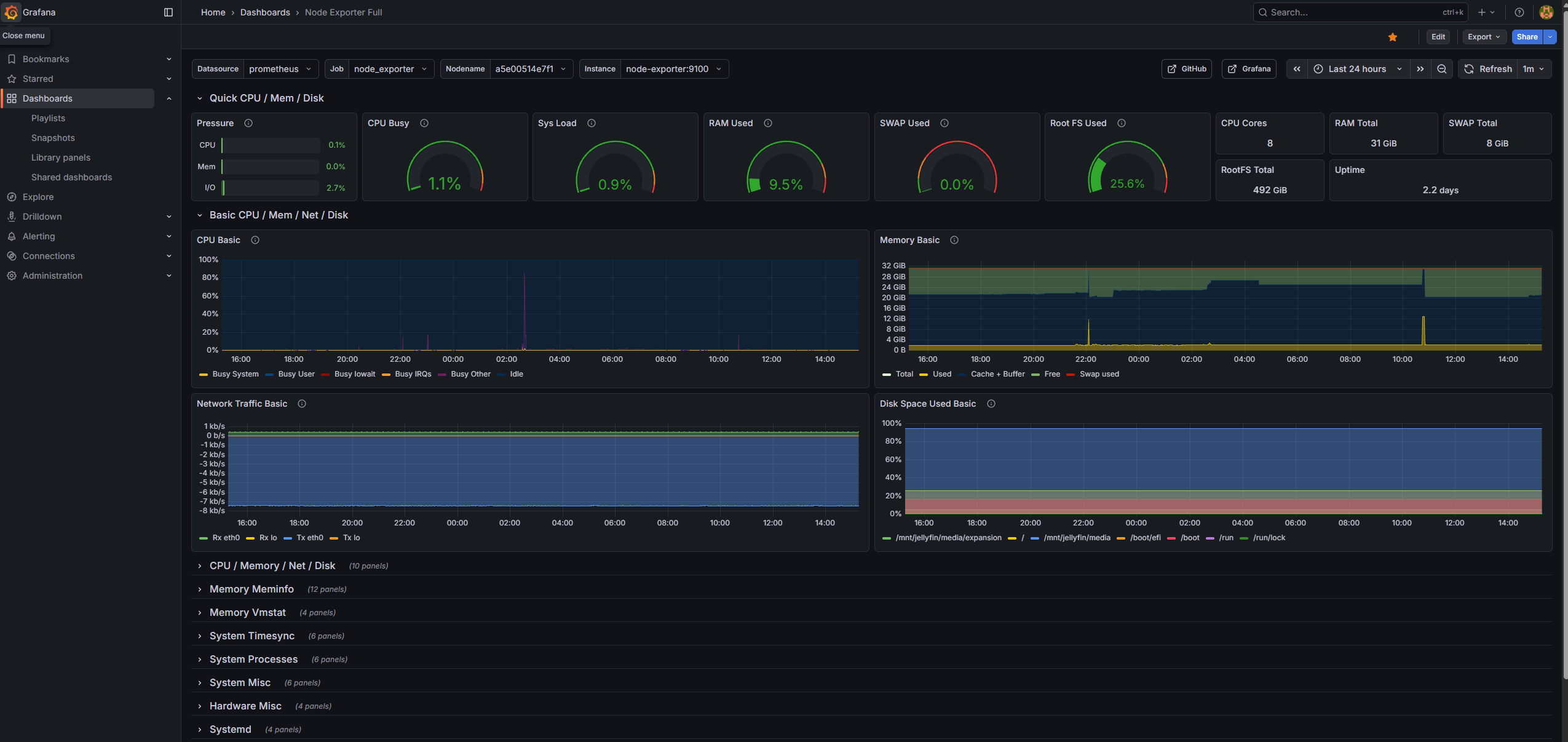This screenshot has height=742, width=1568.
Task: Open Alerting in the sidebar
Action: click(x=39, y=236)
